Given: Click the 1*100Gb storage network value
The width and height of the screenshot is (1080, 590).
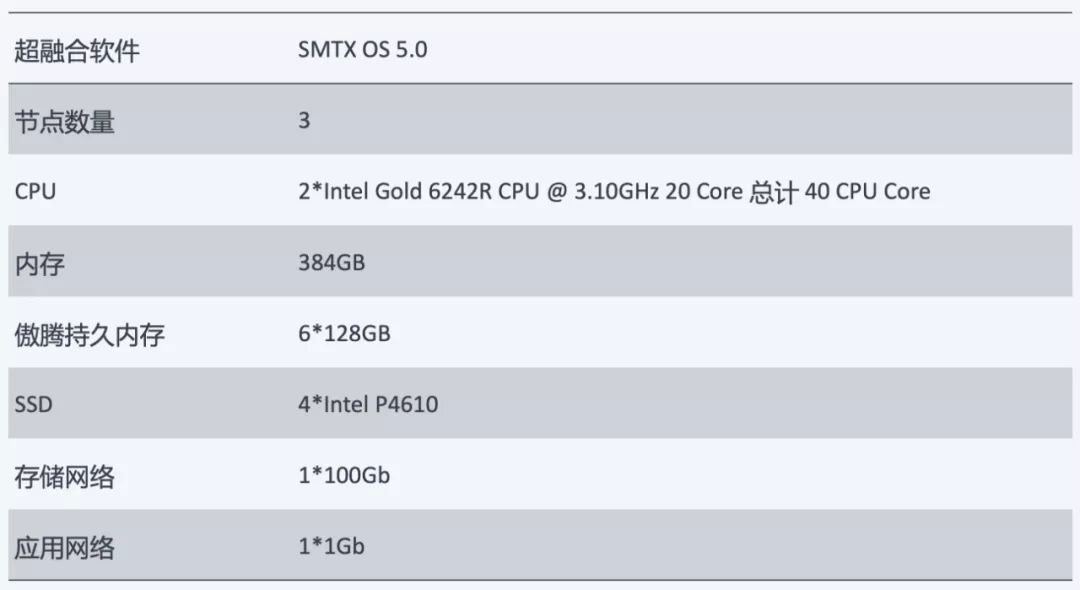Looking at the screenshot, I should 344,475.
